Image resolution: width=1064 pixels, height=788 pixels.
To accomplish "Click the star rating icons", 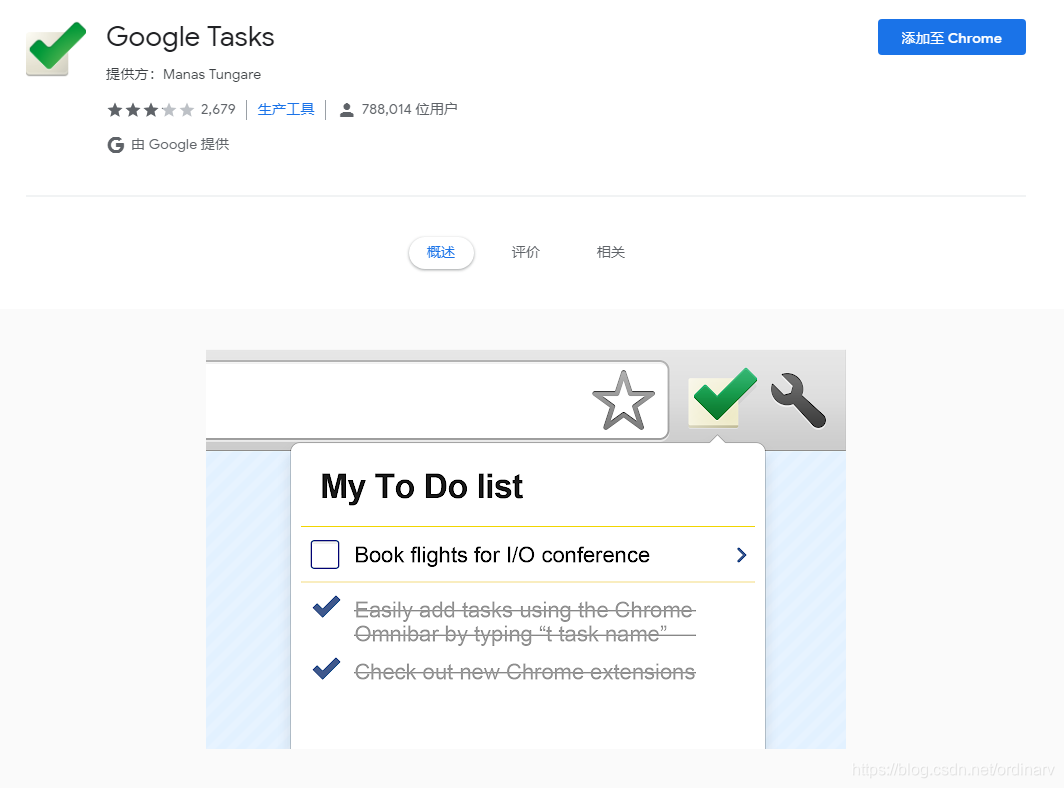I will pyautogui.click(x=151, y=109).
